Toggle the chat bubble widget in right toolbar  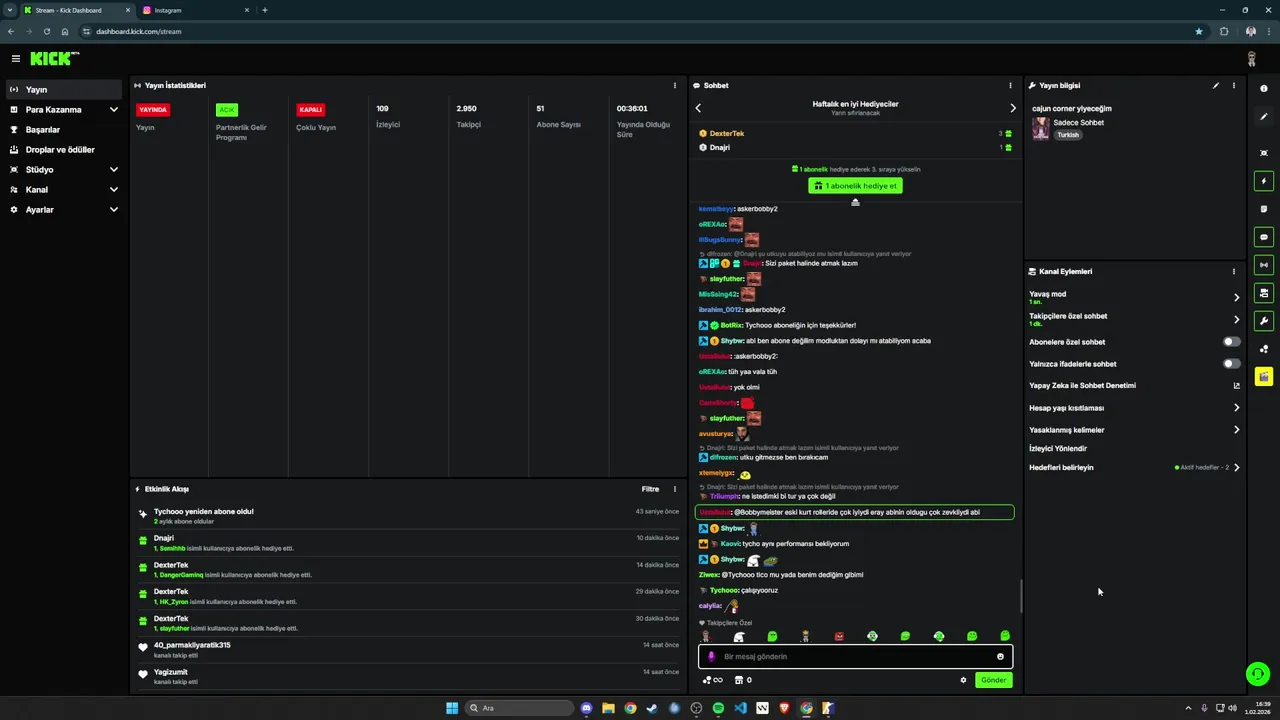point(1264,237)
